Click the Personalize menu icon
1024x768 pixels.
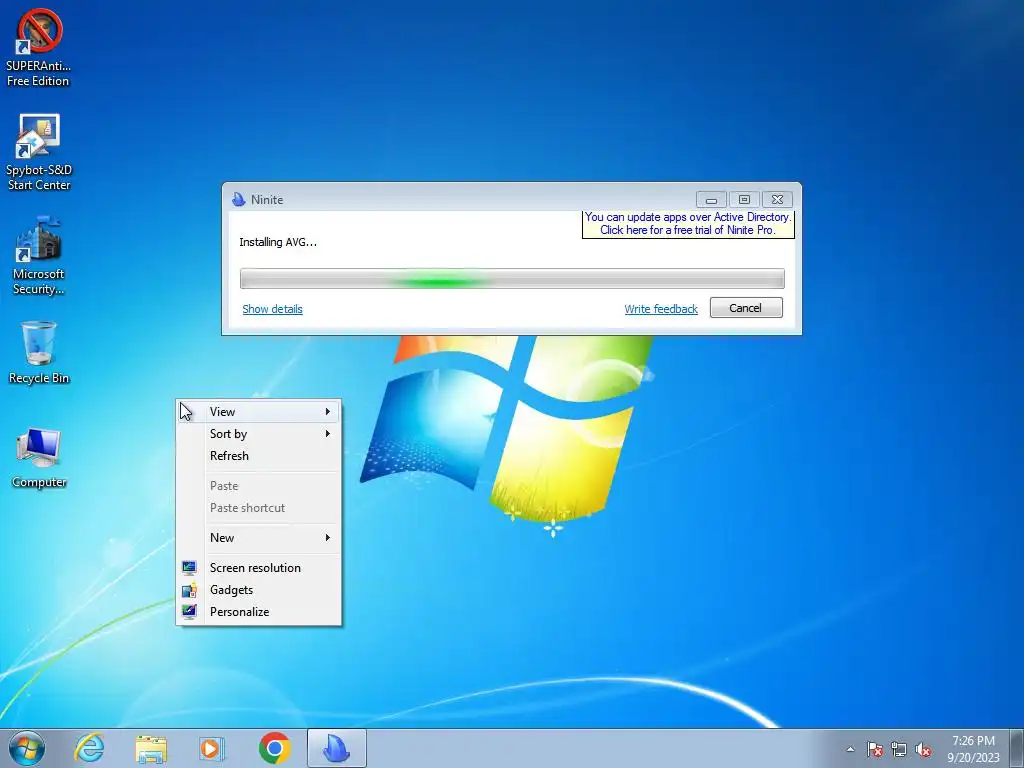click(189, 612)
